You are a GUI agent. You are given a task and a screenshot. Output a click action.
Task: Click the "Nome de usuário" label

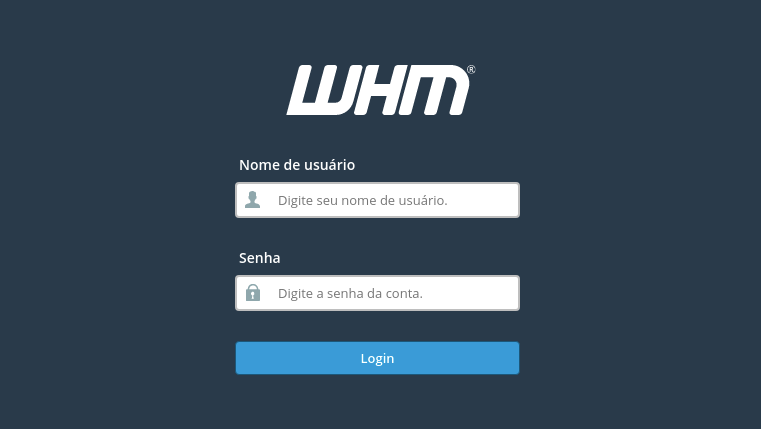(297, 165)
